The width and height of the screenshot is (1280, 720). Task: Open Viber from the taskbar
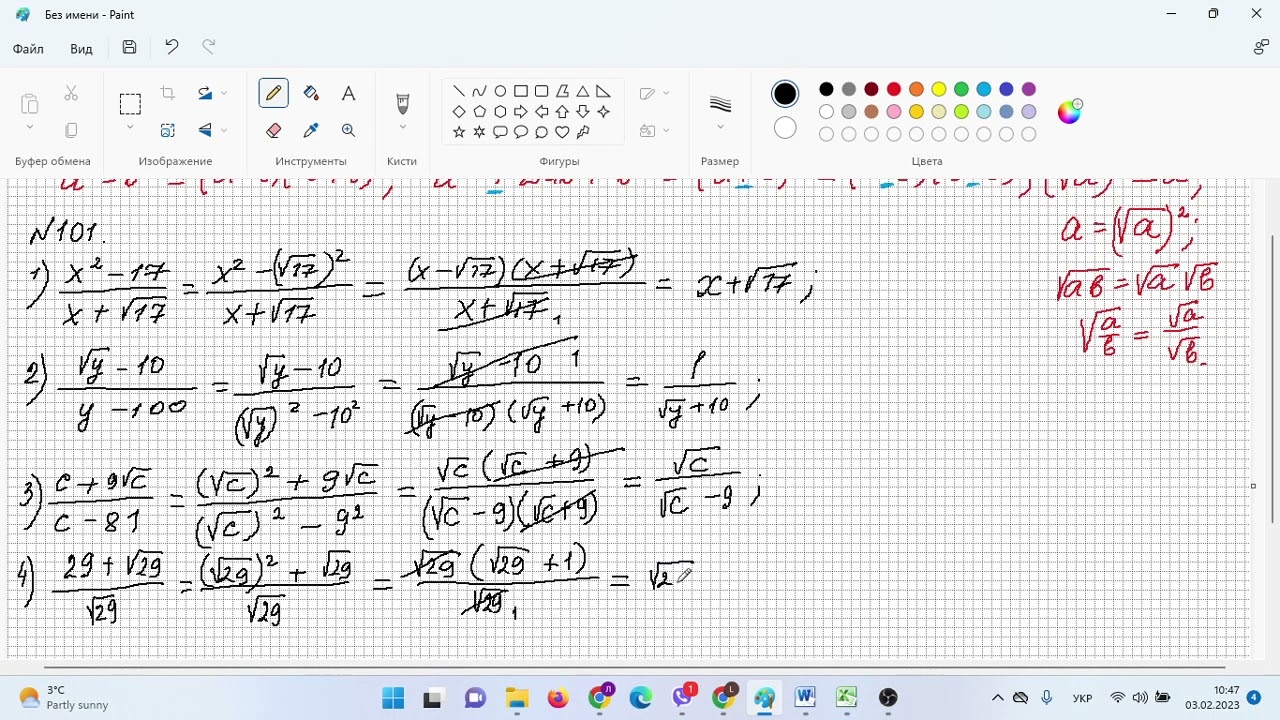tap(682, 697)
